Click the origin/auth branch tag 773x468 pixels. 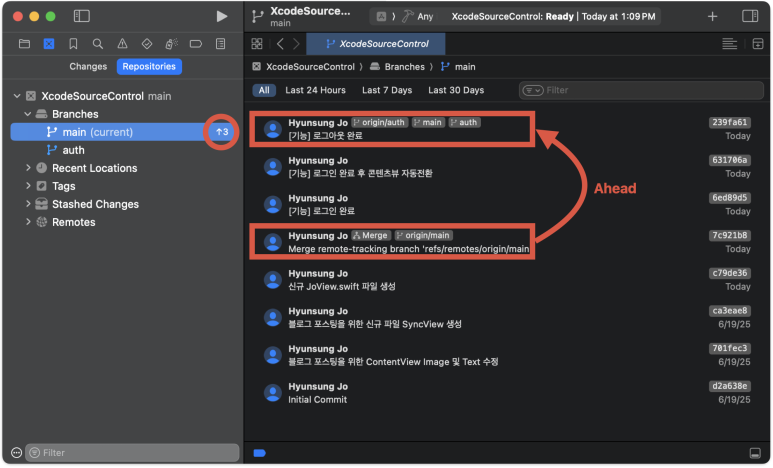pos(380,122)
